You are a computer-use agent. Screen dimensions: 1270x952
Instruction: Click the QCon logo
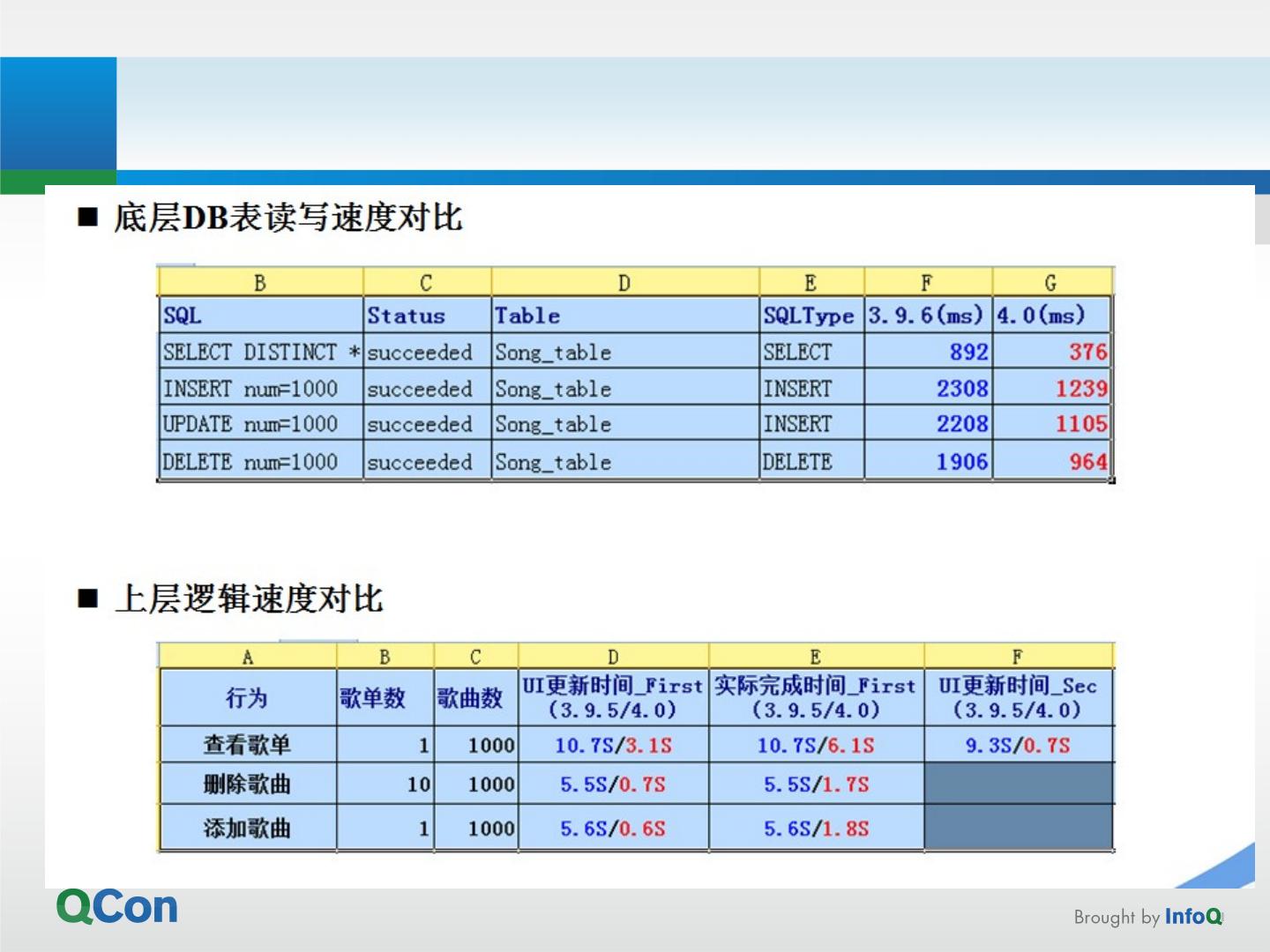tap(117, 907)
